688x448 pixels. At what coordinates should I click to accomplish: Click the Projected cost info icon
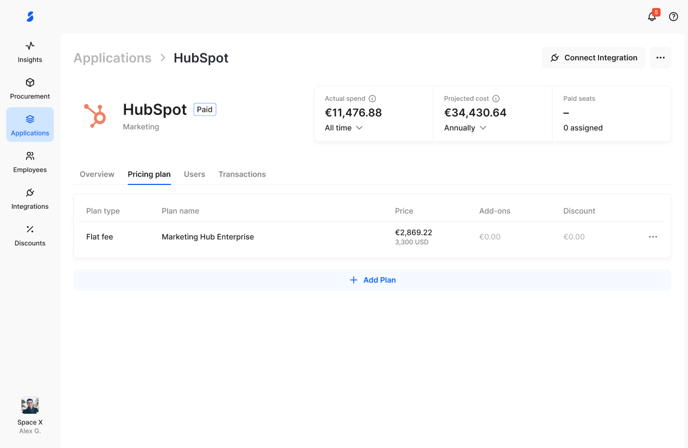coord(496,99)
